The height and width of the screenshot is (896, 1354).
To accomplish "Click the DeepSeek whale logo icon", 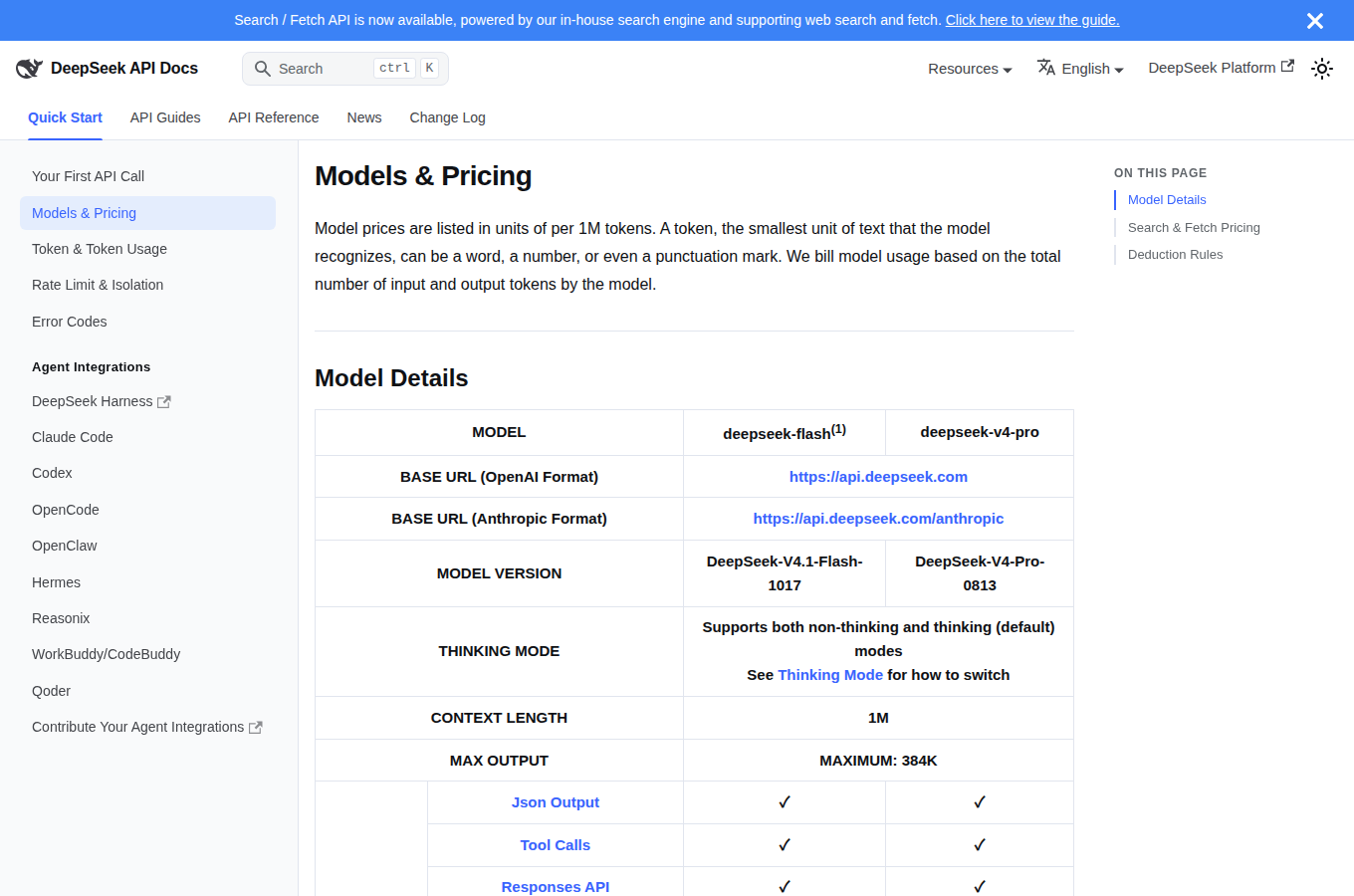I will 29,68.
